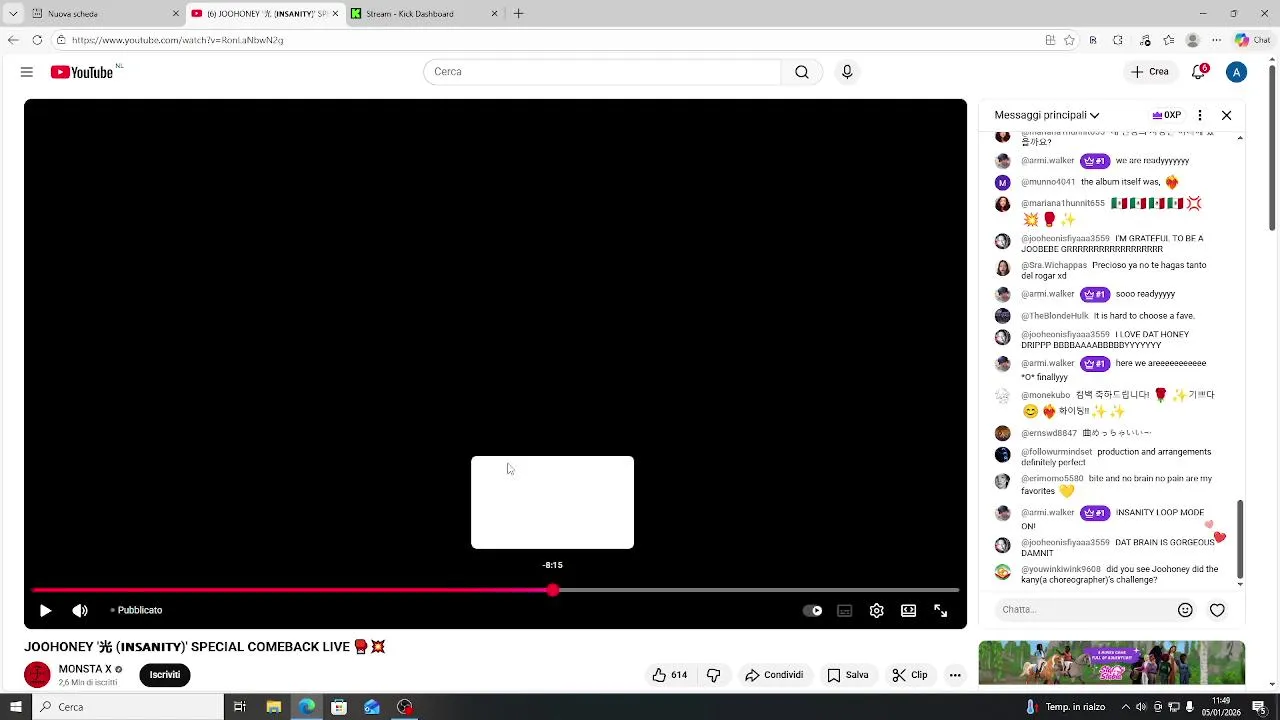Viewport: 1280px width, 720px height.
Task: Show hidden system tray icons
Action: click(x=1125, y=707)
